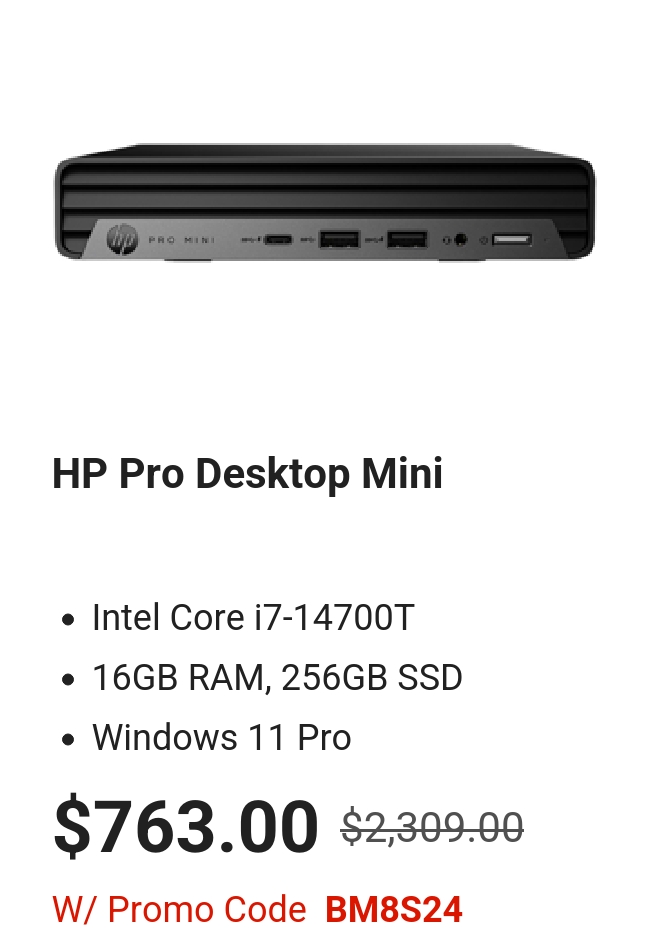Screen dimensions: 649x936
Task: Click the crossed-out $2,309.00 original price
Action: [432, 827]
